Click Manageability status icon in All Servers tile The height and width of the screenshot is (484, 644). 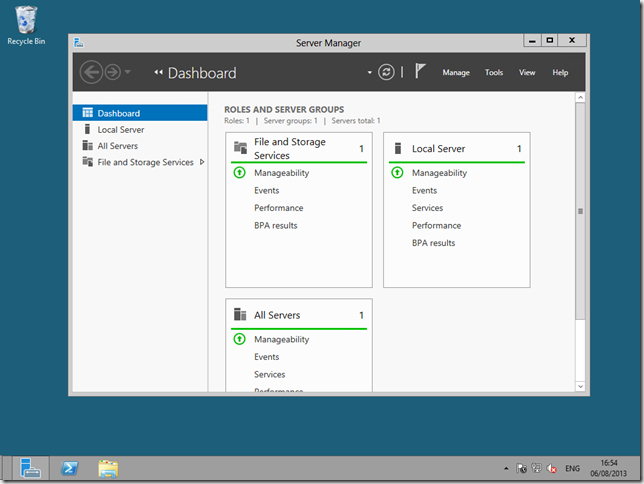point(239,339)
